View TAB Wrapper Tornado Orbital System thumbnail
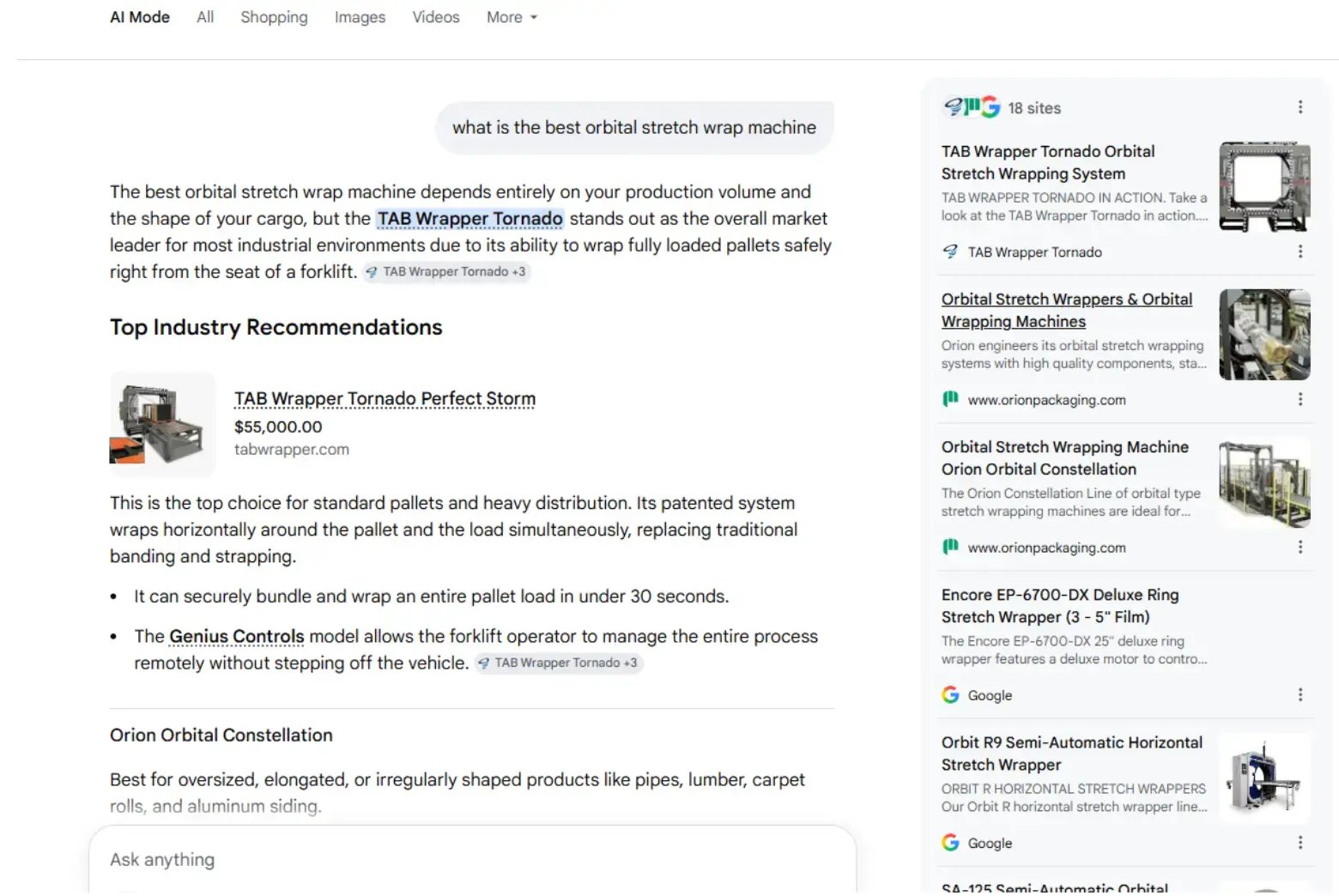 (x=1265, y=187)
